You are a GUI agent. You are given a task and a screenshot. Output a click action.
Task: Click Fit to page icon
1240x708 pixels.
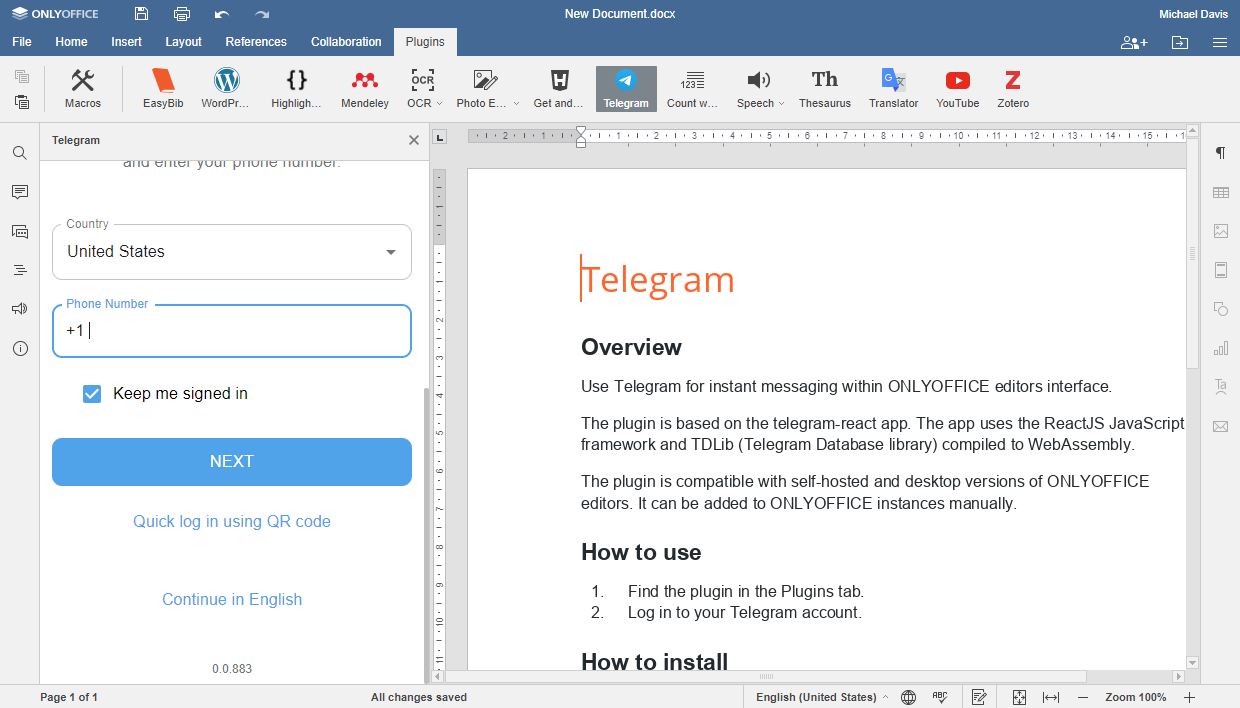(1019, 697)
